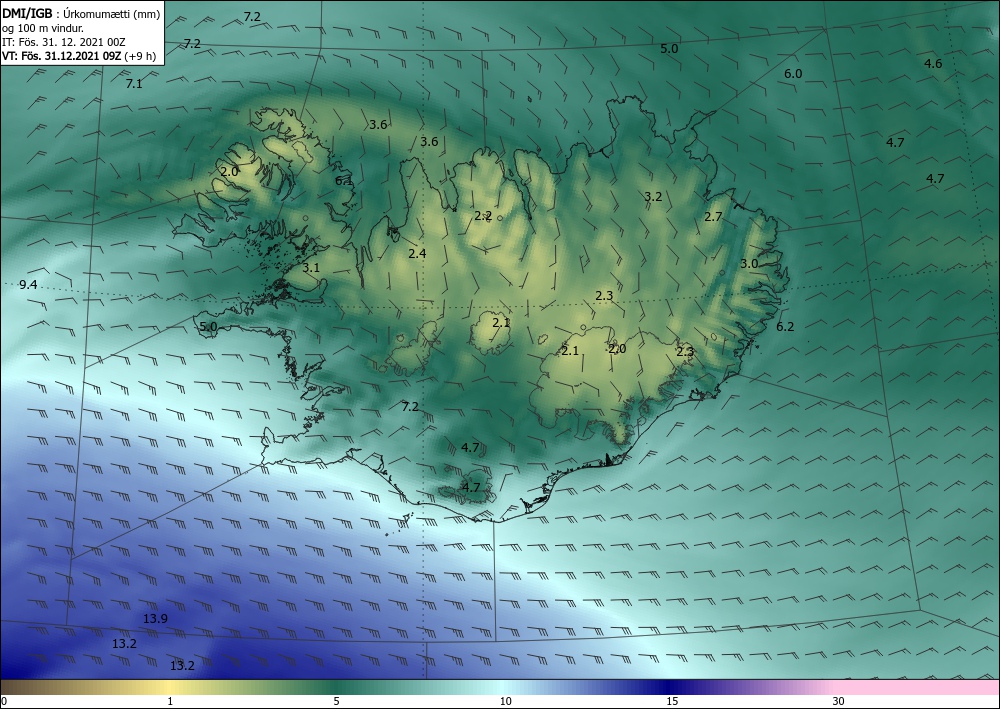Click the 30 tick on color scale

coord(839,702)
